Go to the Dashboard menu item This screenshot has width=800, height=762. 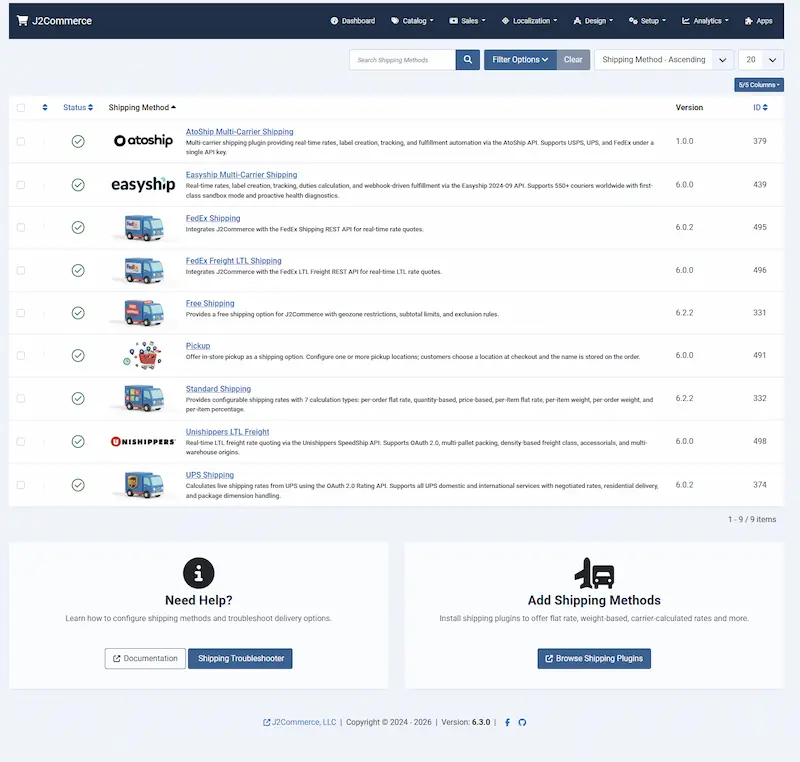point(353,21)
